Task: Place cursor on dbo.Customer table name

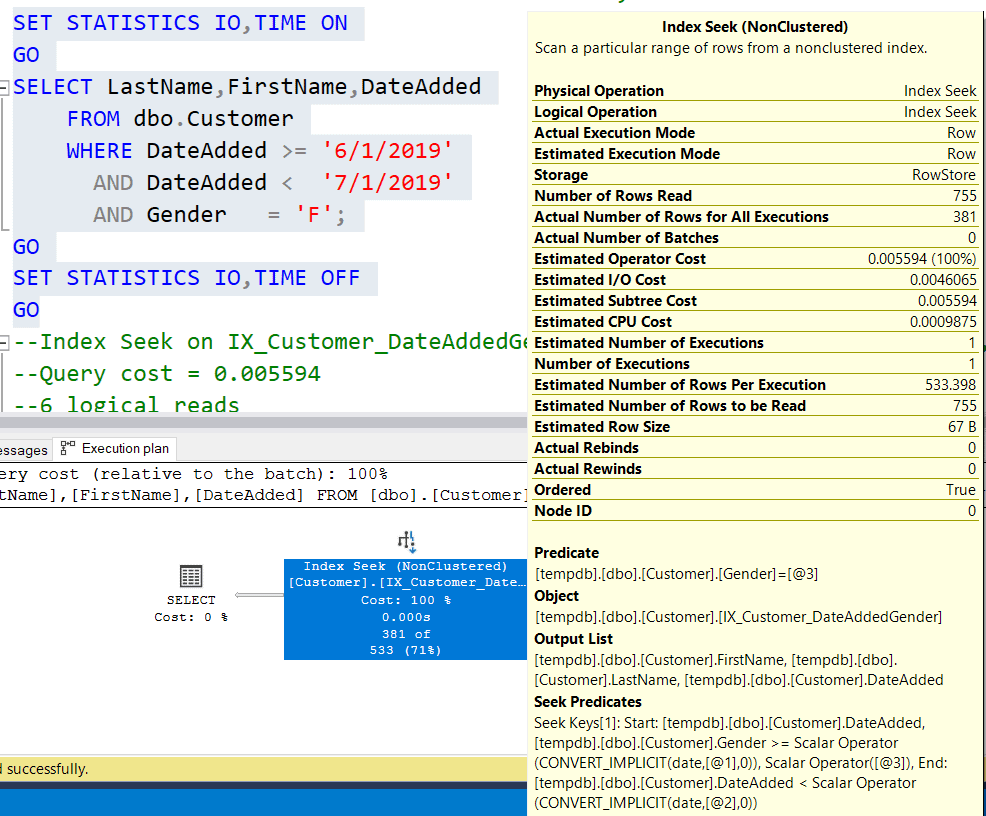Action: [213, 119]
